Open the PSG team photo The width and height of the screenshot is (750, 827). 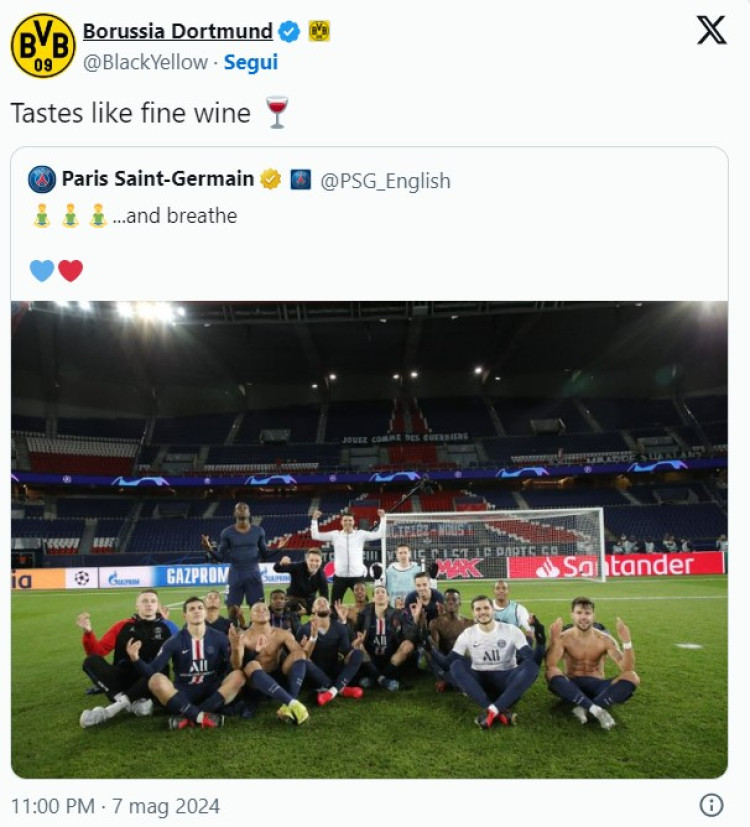coord(369,540)
